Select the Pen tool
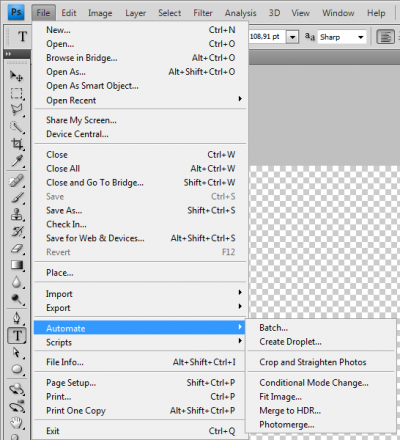 point(16,318)
